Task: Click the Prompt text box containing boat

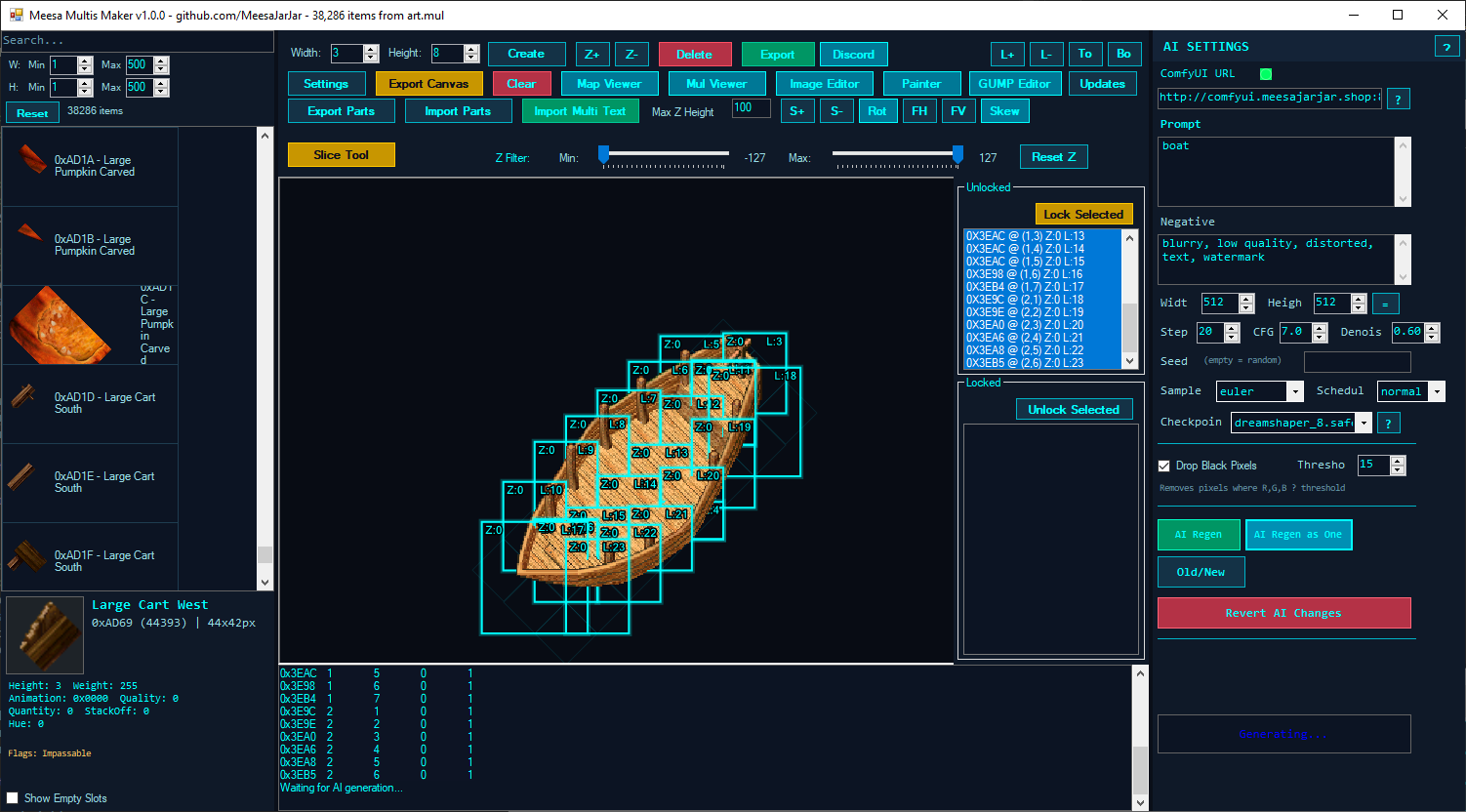Action: click(x=1278, y=172)
